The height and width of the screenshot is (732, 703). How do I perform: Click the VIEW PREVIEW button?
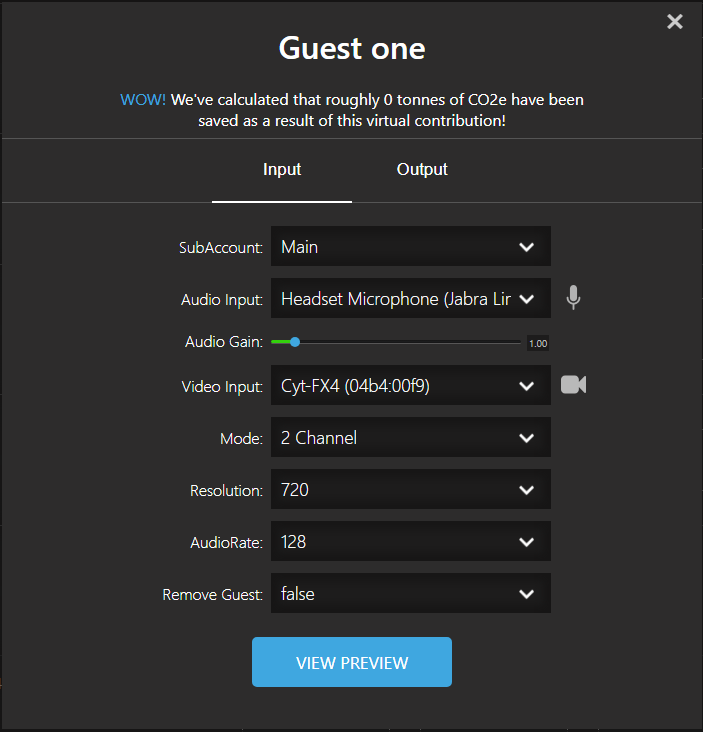click(x=352, y=662)
